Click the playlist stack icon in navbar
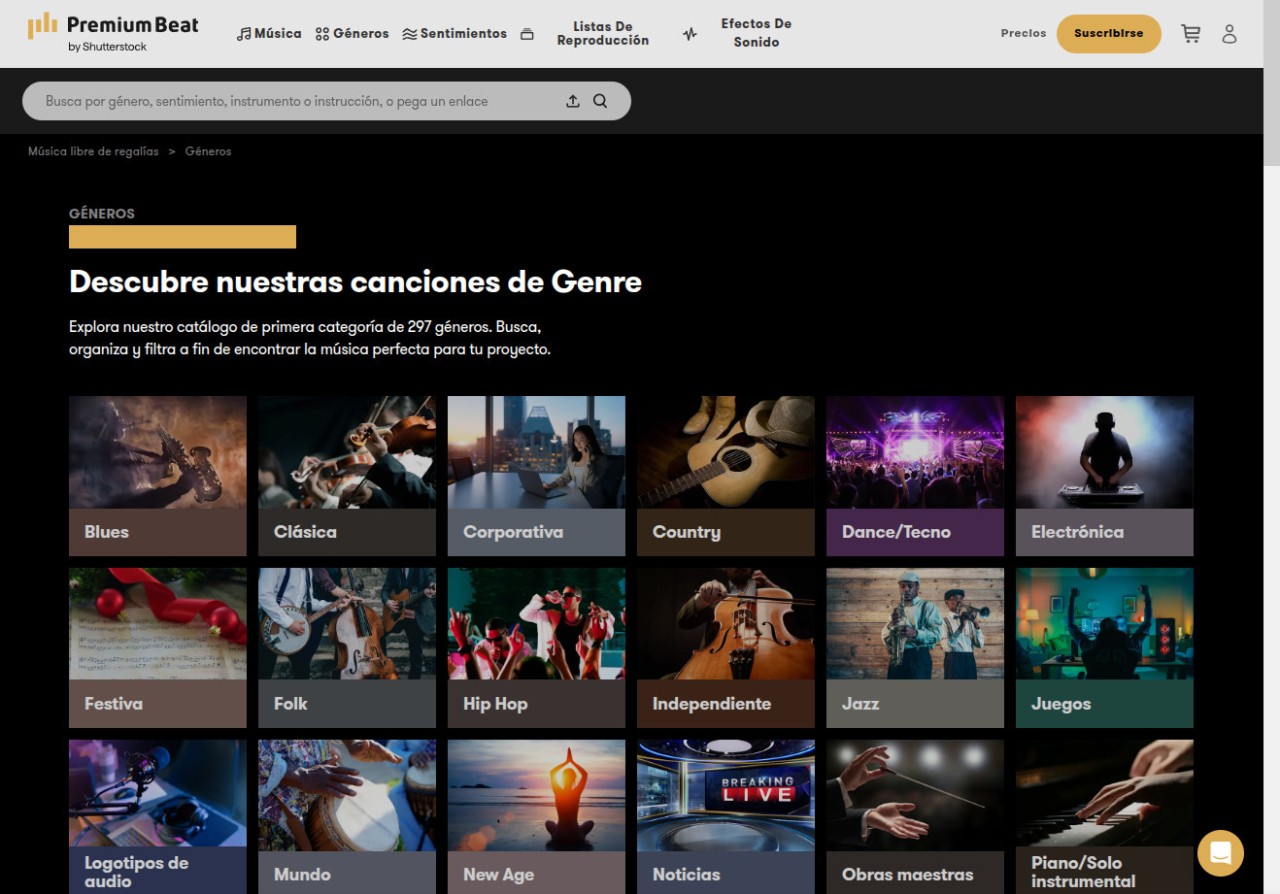The image size is (1280, 894). pyautogui.click(x=527, y=34)
